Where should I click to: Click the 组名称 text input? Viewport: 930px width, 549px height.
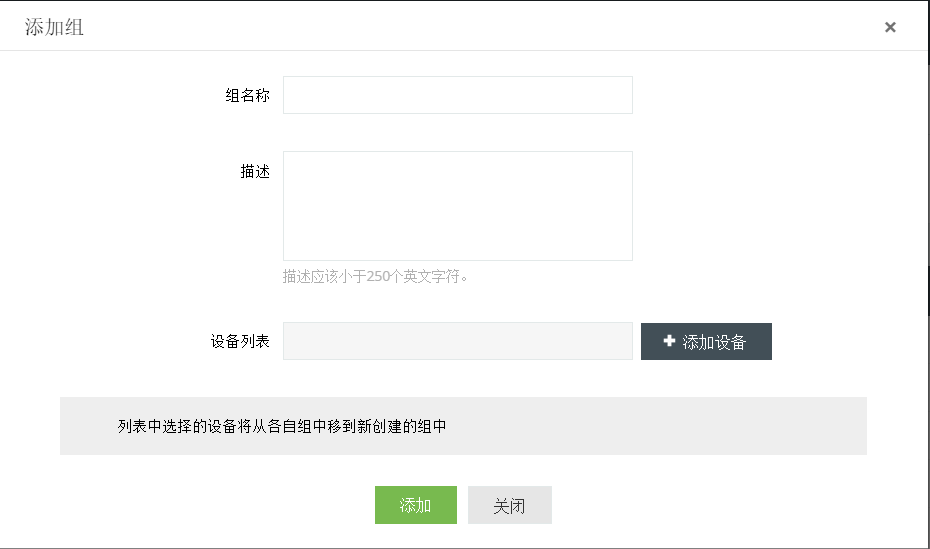[x=457, y=95]
